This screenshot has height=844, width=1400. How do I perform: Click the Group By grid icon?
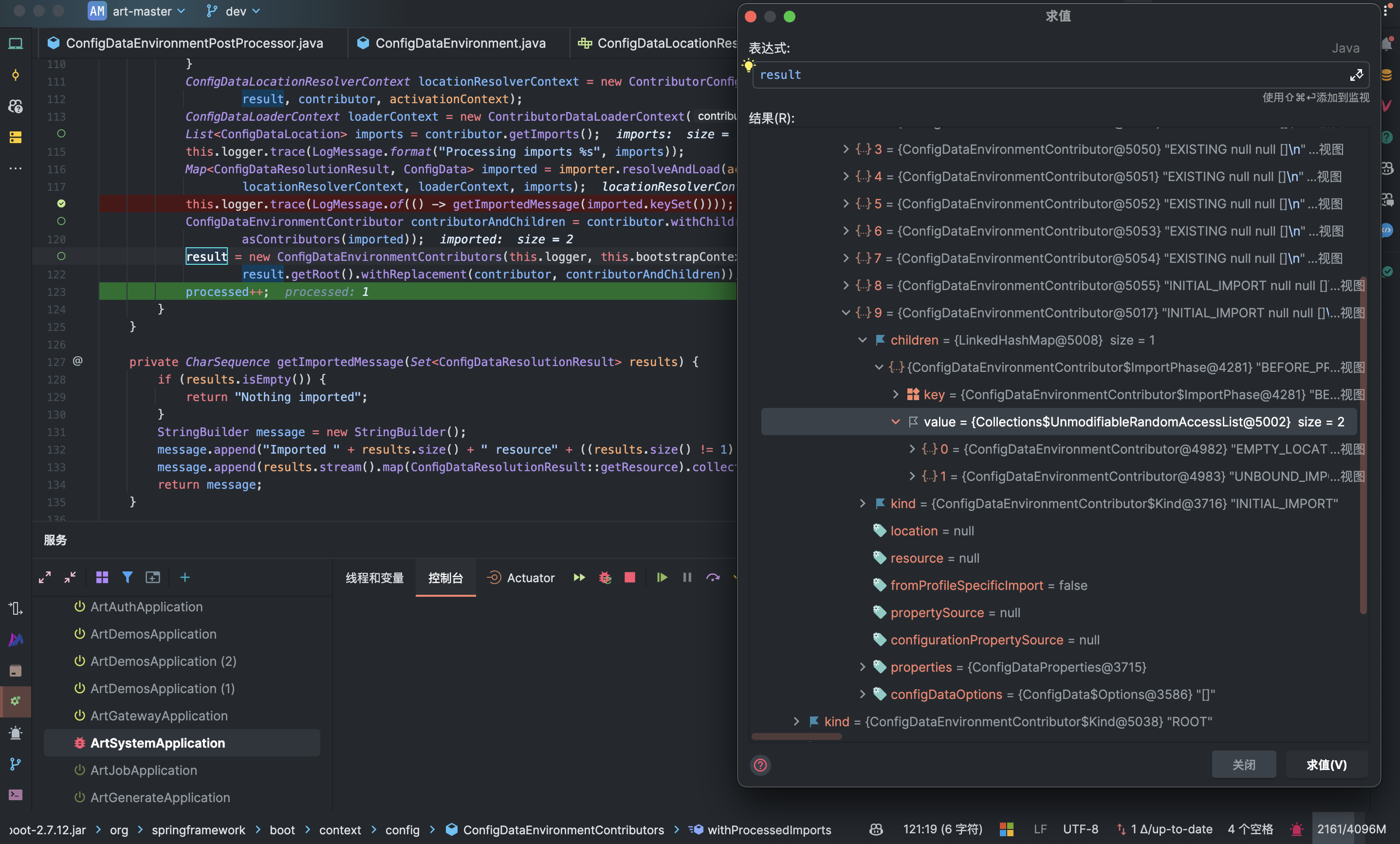tap(102, 578)
